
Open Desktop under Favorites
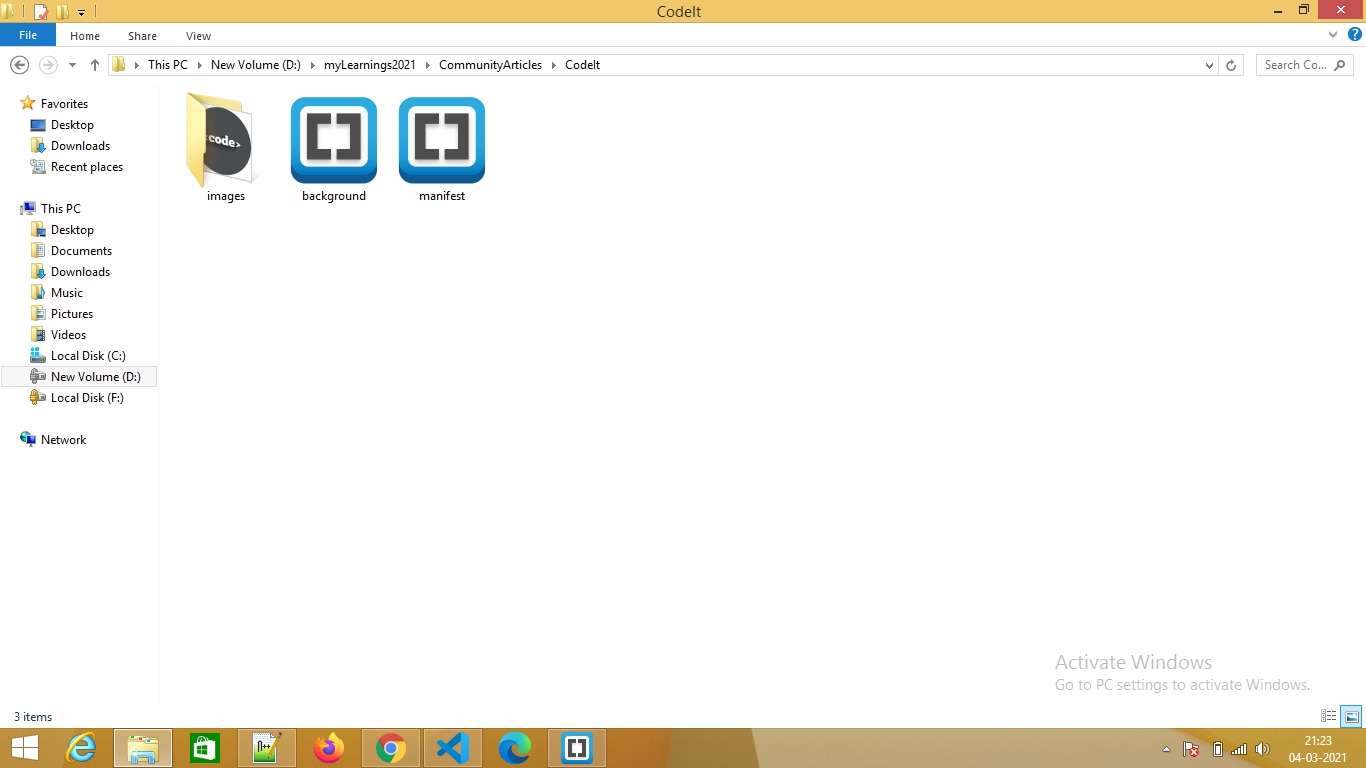click(72, 125)
